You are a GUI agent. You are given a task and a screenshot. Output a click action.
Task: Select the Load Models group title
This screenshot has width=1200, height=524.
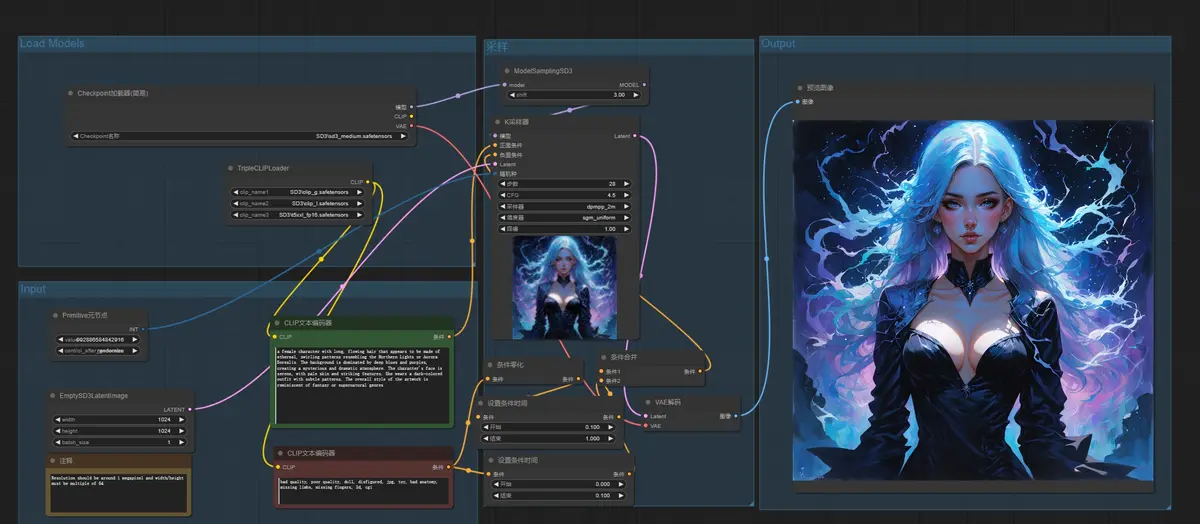point(52,43)
